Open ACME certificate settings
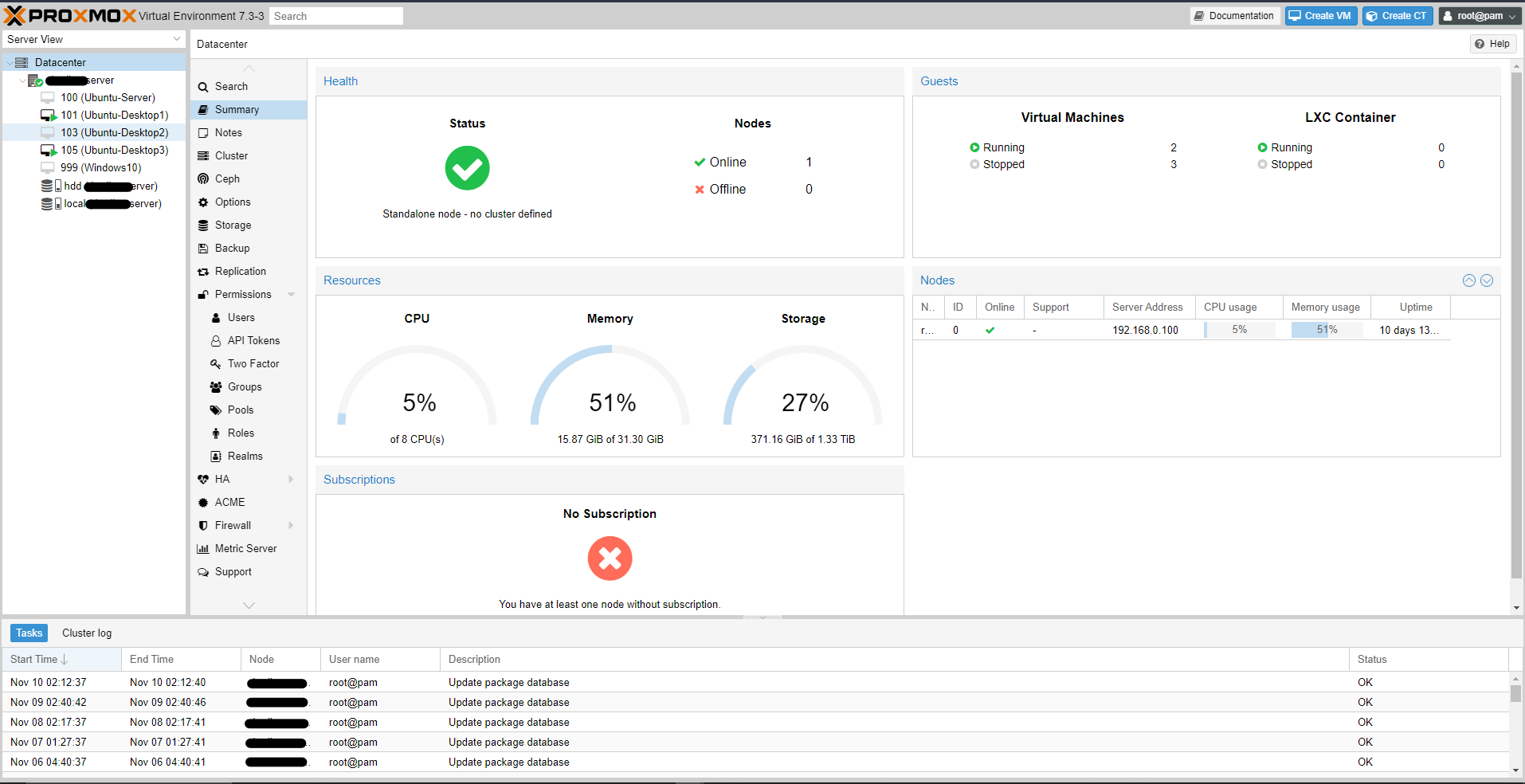This screenshot has width=1525, height=784. tap(229, 502)
